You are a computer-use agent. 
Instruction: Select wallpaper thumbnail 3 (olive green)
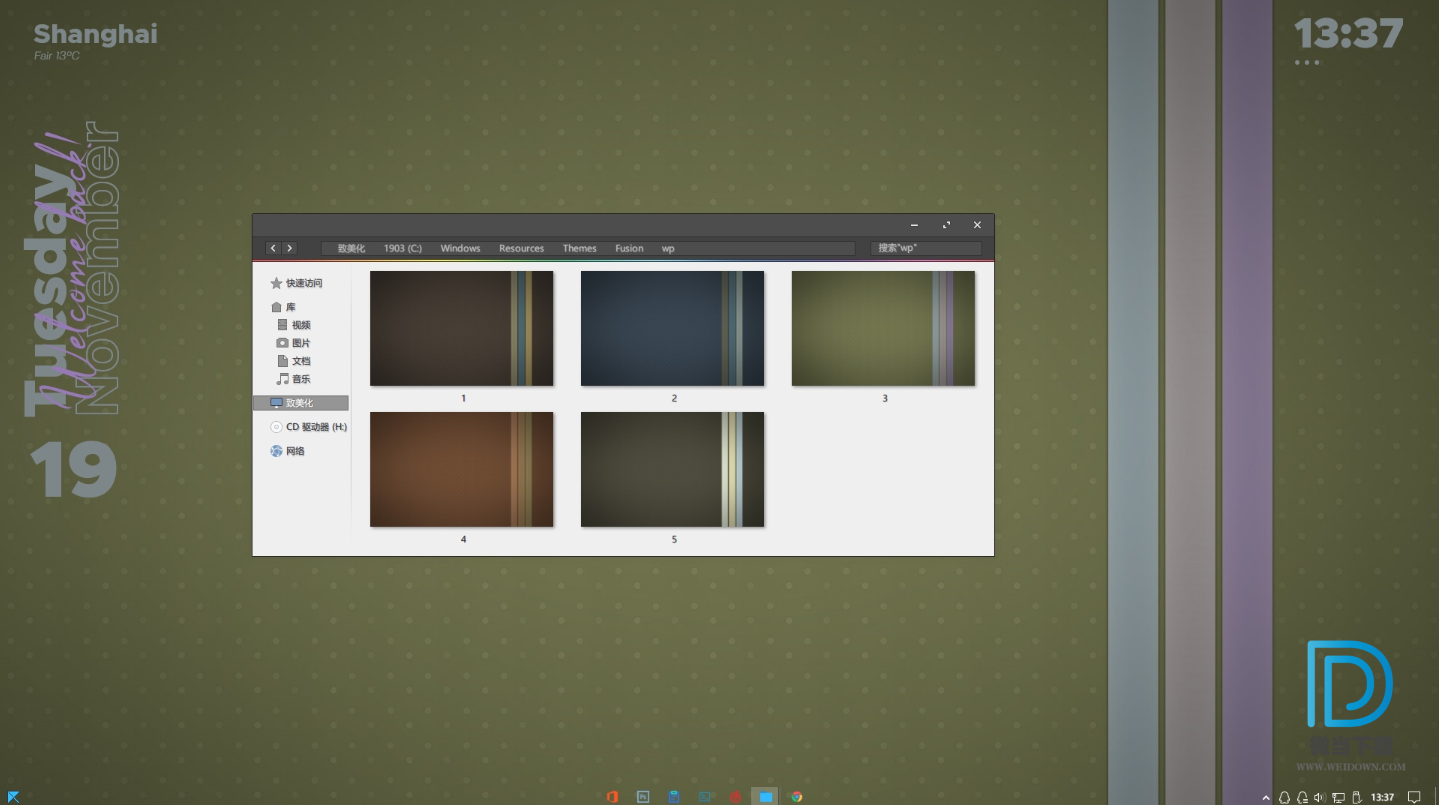coord(884,328)
